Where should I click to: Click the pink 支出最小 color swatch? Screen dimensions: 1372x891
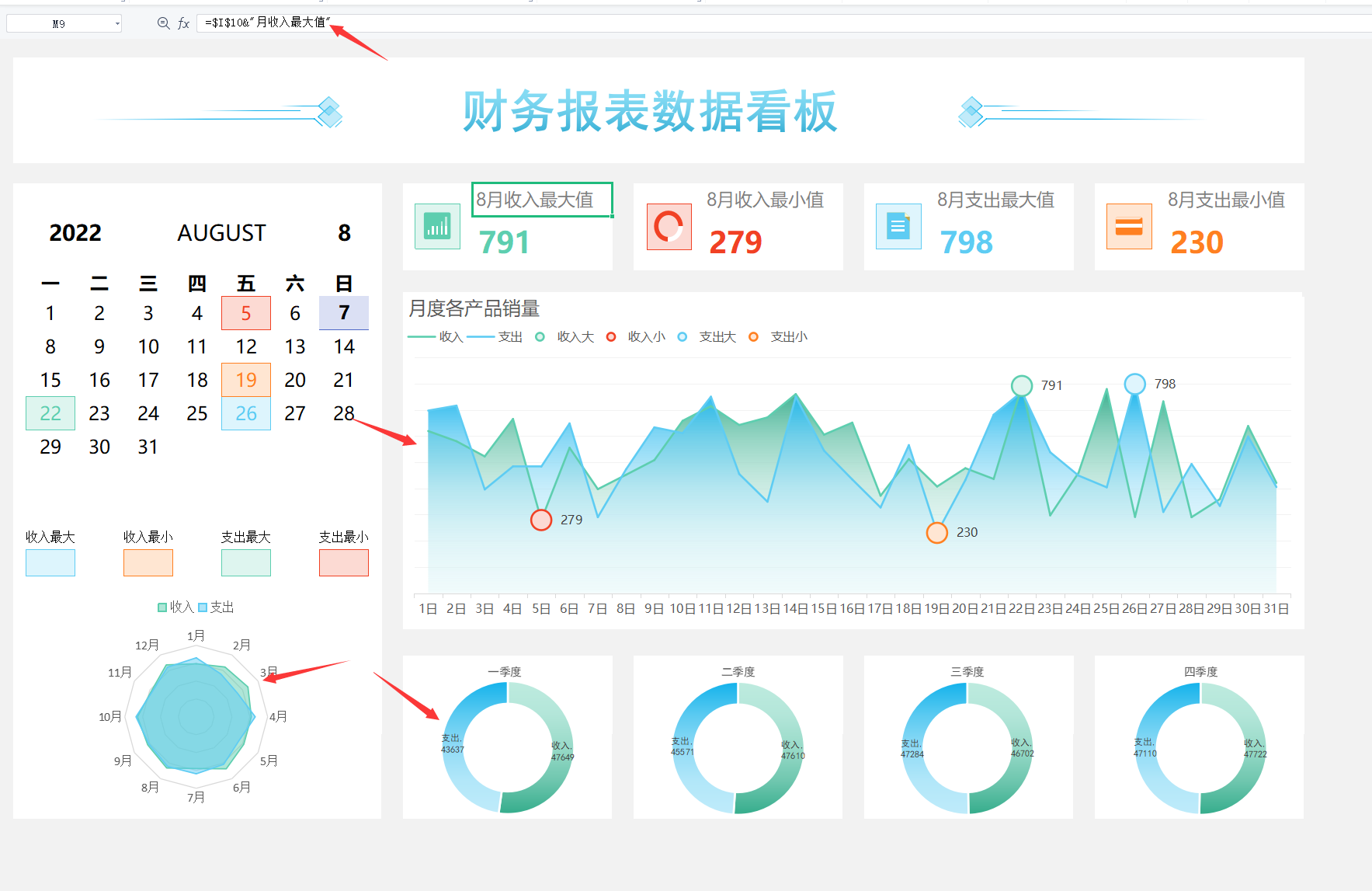pos(344,562)
